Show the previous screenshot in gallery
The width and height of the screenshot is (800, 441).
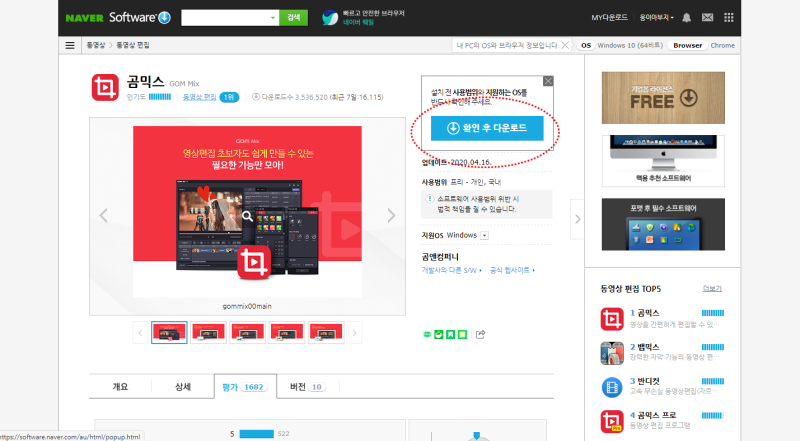tap(104, 215)
